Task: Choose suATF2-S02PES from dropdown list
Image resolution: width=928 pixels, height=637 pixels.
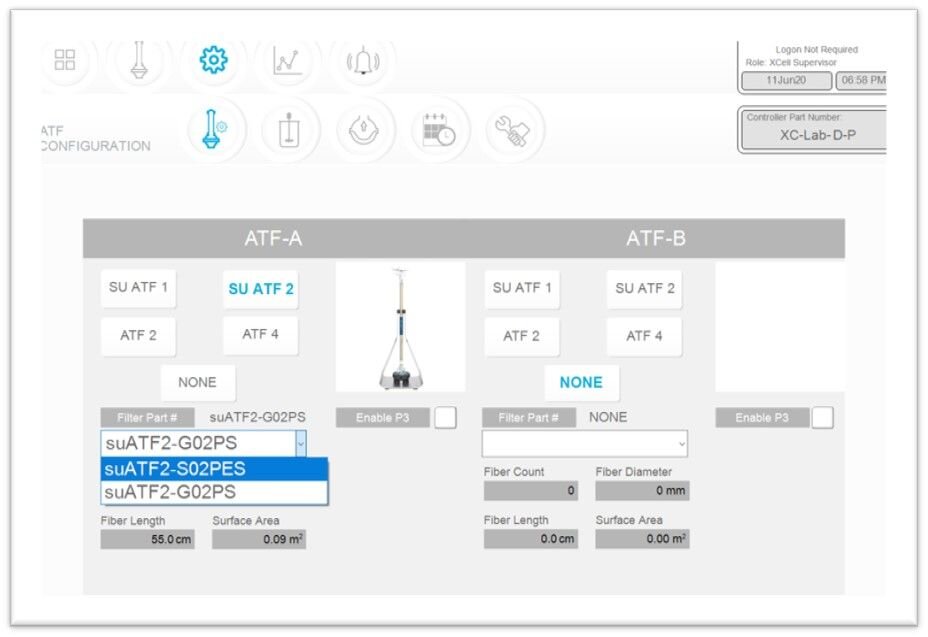Action: point(213,469)
